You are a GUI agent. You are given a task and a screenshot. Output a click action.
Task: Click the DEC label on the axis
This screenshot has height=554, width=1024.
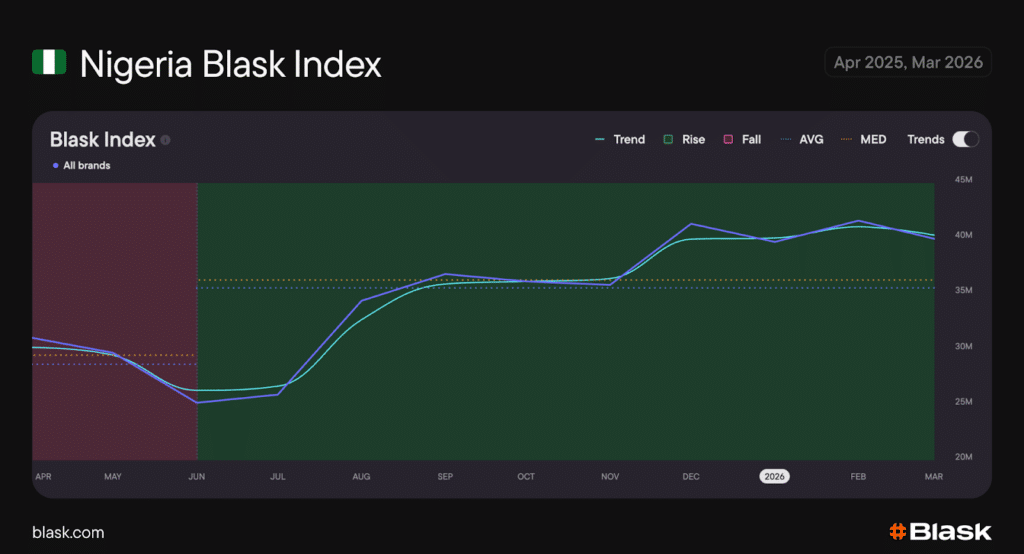tap(691, 476)
